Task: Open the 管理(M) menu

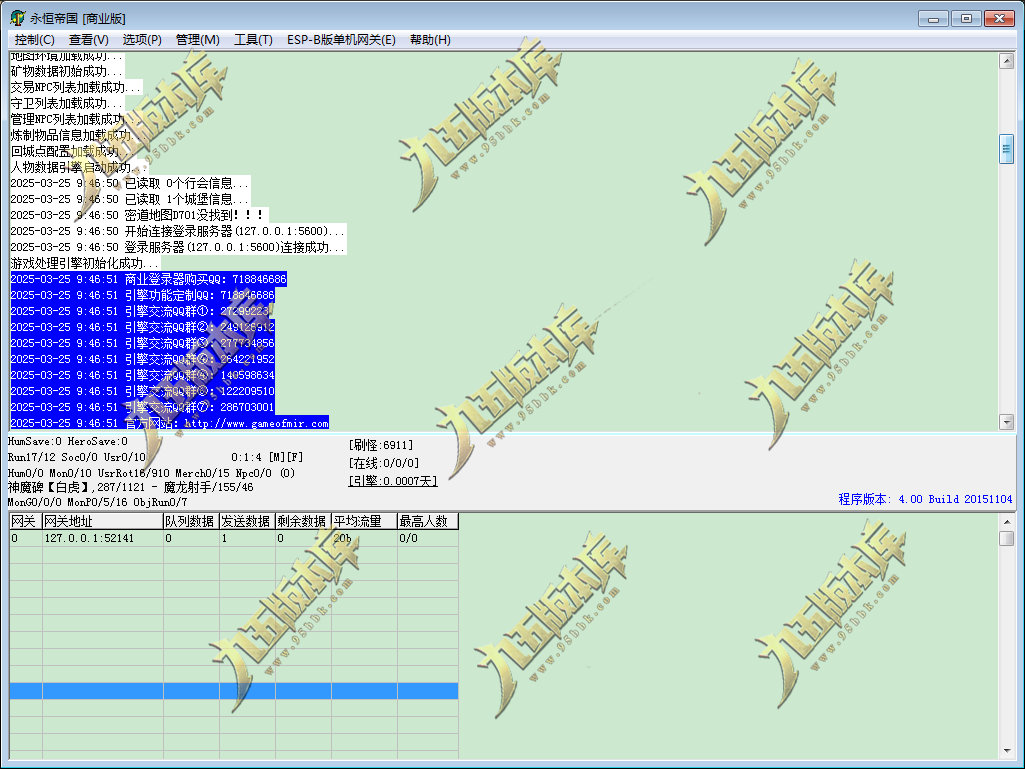Action: tap(197, 40)
